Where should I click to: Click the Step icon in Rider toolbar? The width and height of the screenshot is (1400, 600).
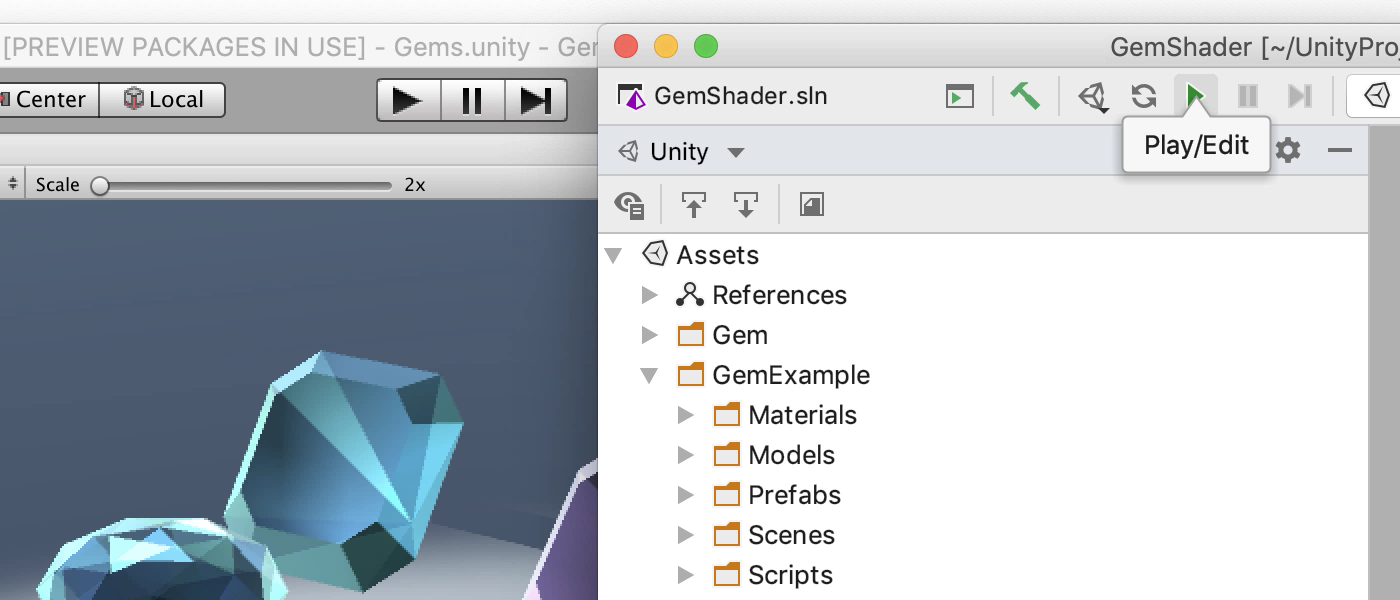coord(1299,96)
